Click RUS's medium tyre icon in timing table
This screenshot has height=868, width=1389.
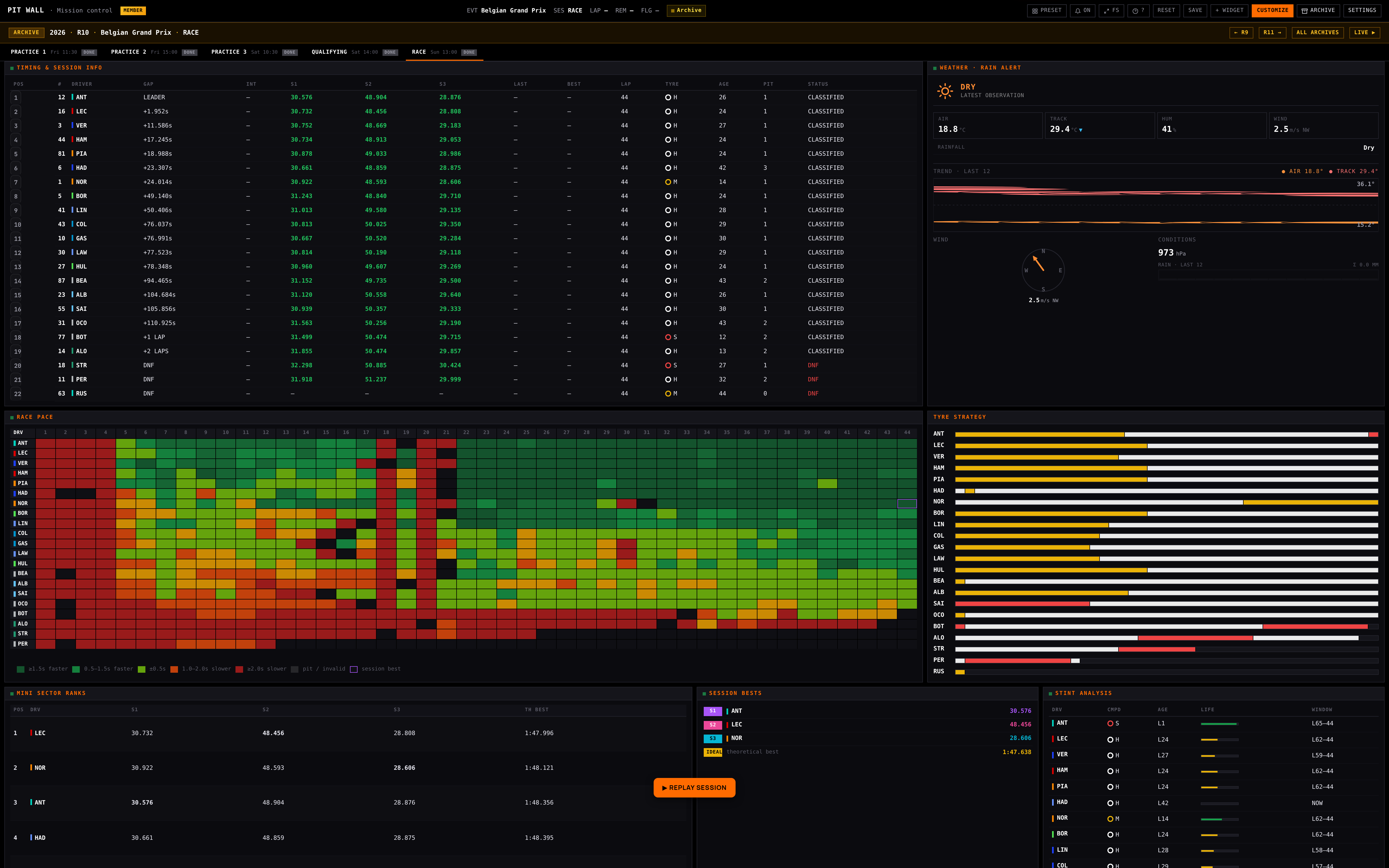[668, 393]
